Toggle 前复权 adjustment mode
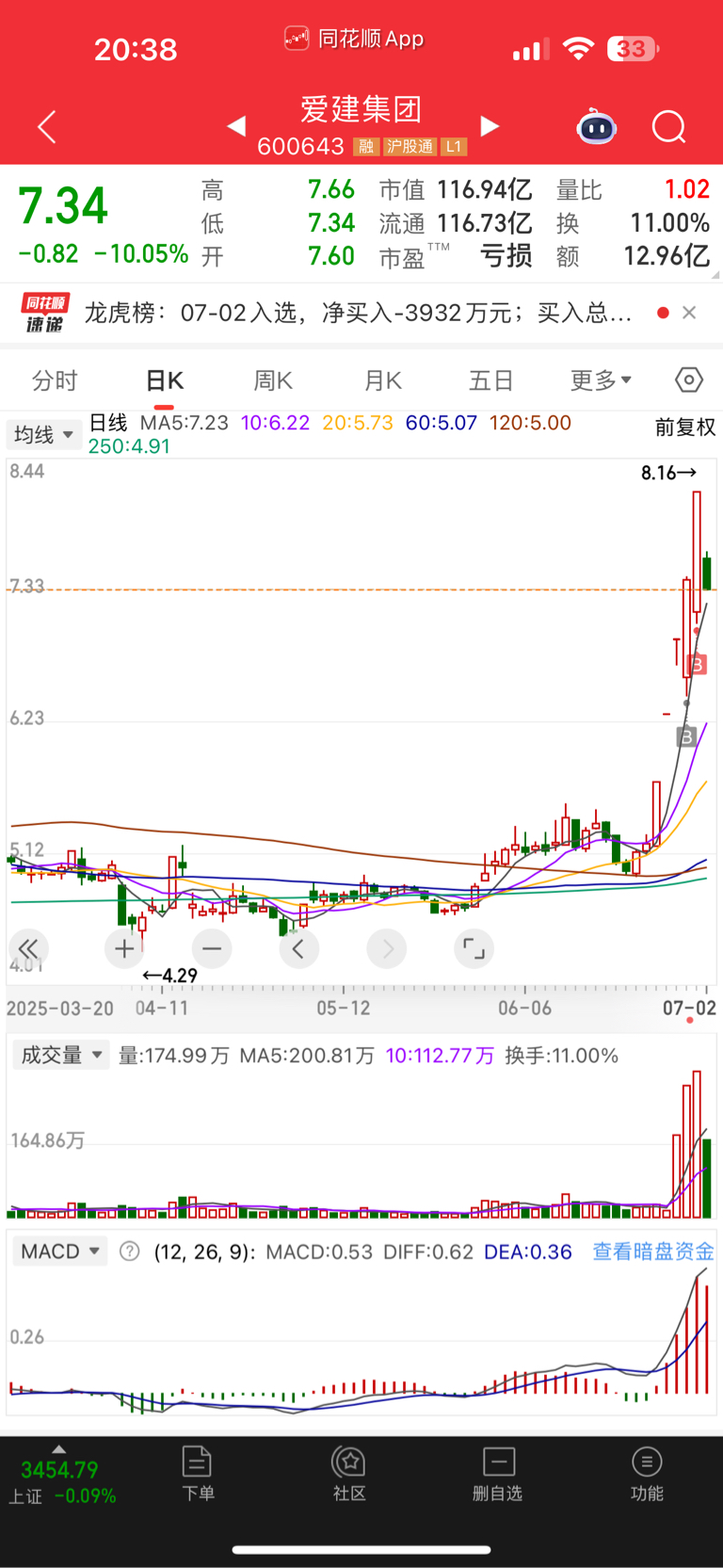 685,428
